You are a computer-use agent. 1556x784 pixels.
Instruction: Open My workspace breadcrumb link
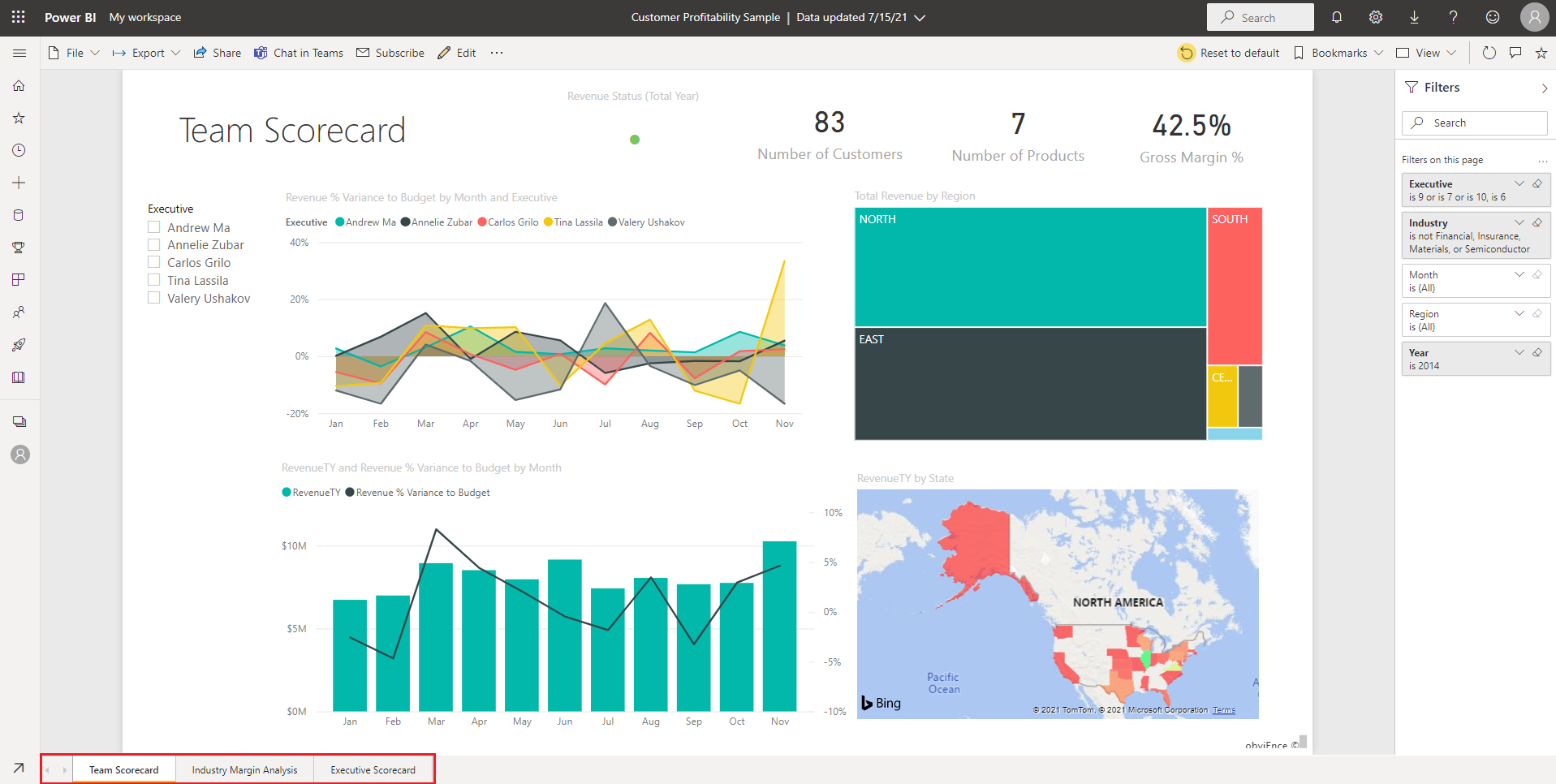pos(145,17)
